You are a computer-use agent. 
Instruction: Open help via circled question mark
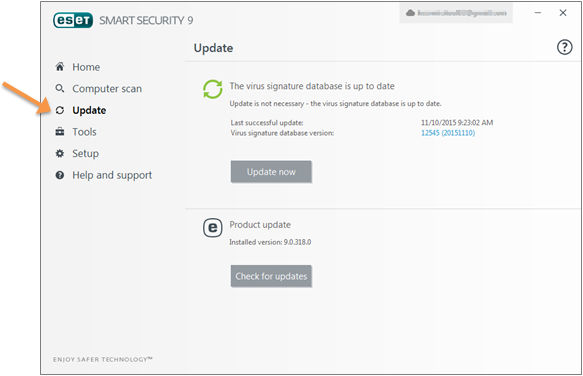[x=564, y=47]
